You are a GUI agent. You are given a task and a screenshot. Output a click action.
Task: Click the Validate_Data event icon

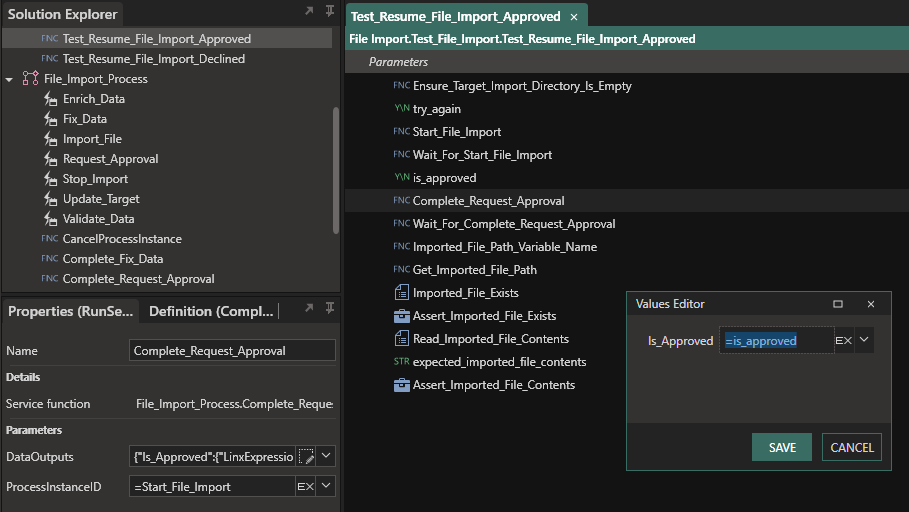[x=50, y=219]
